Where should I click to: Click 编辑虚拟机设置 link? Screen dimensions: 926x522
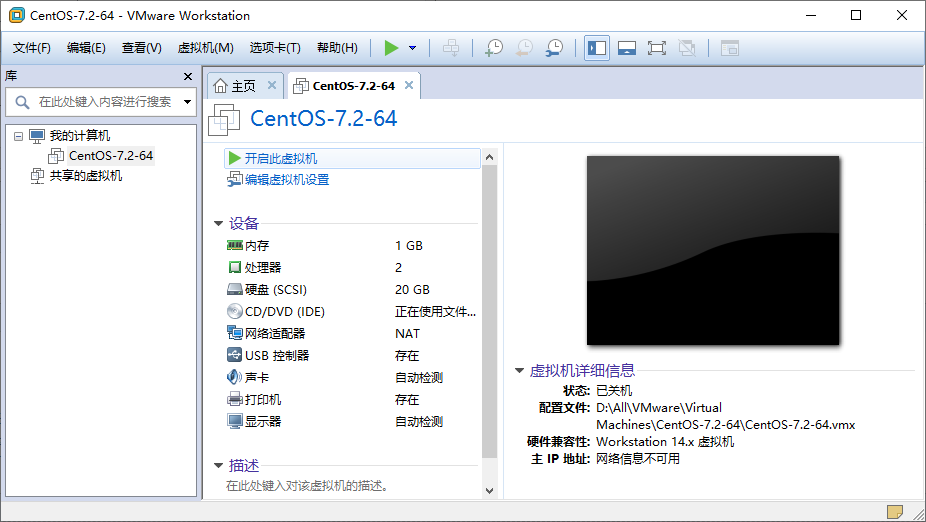tap(287, 180)
